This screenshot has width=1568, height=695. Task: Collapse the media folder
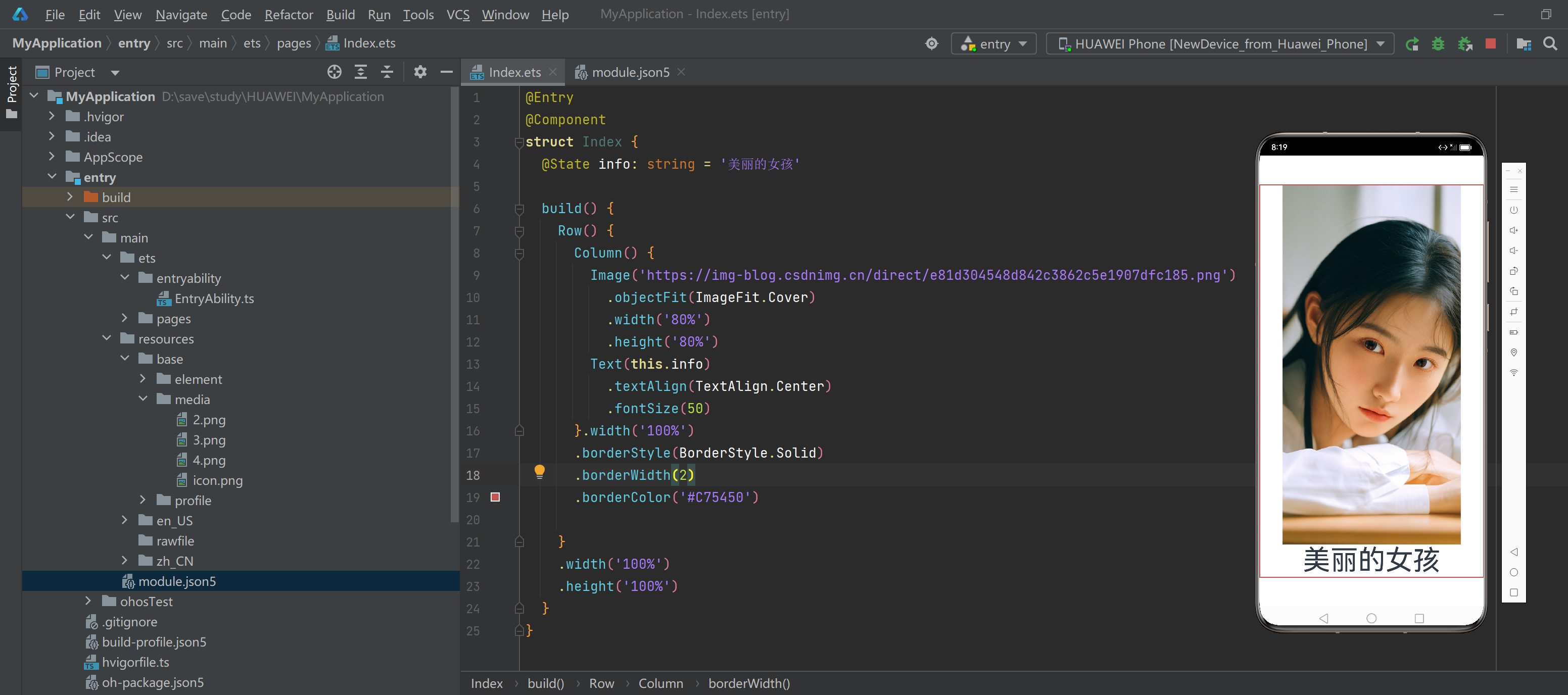pyautogui.click(x=143, y=399)
